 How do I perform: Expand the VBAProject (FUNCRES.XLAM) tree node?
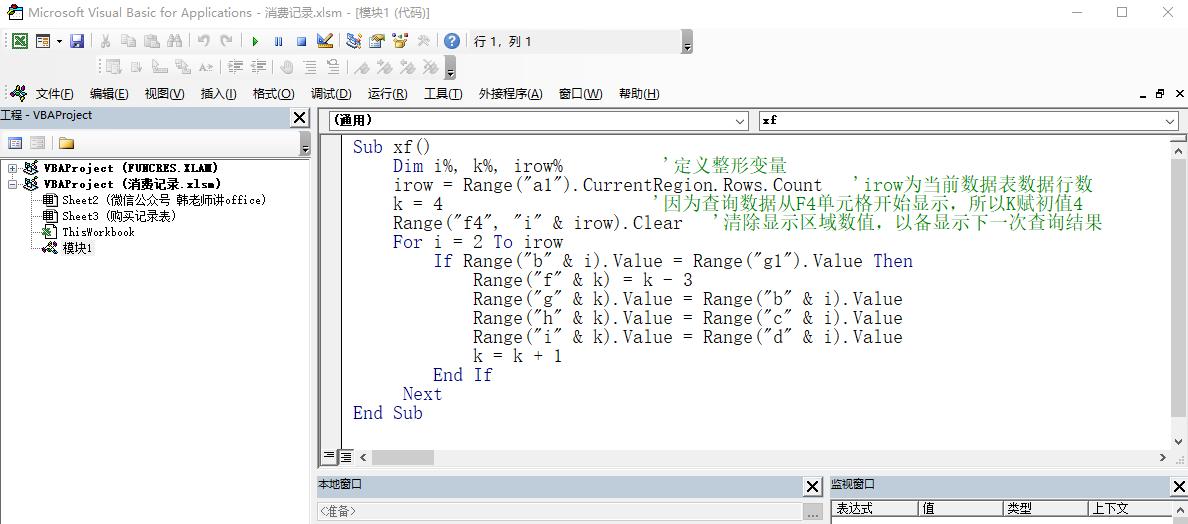click(12, 168)
